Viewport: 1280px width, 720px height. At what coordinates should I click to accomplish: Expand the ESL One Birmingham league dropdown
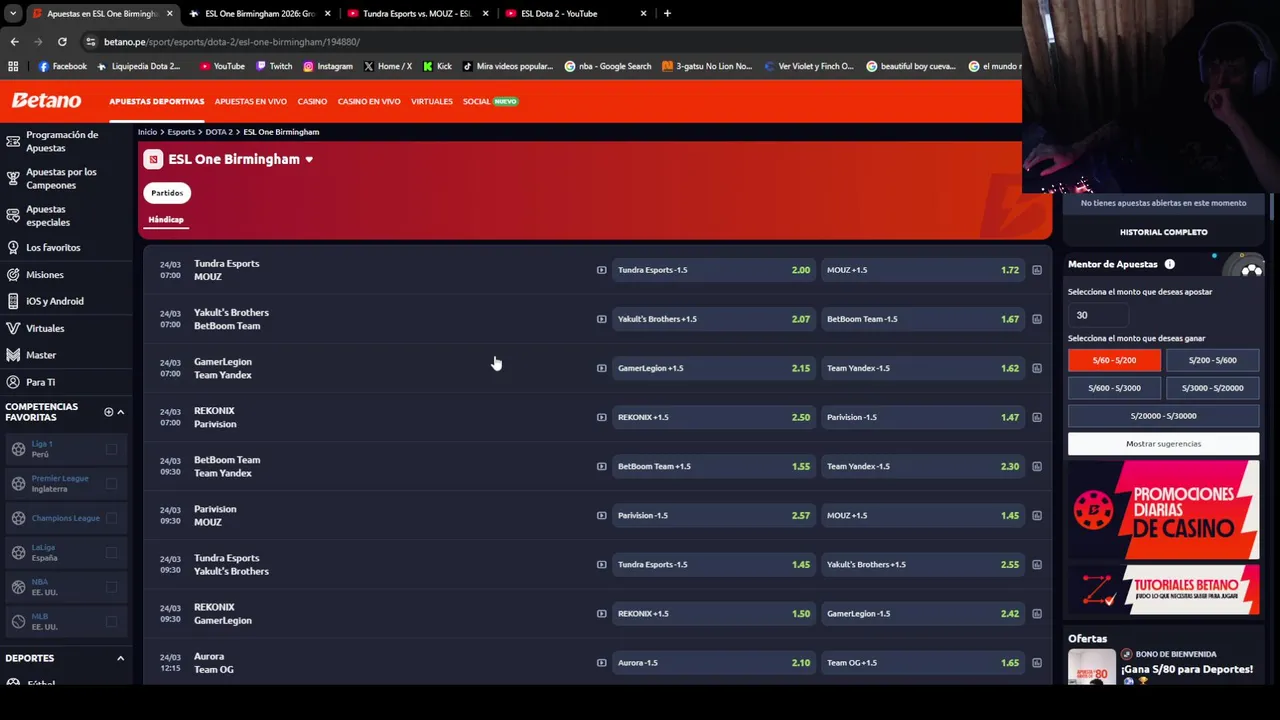309,160
